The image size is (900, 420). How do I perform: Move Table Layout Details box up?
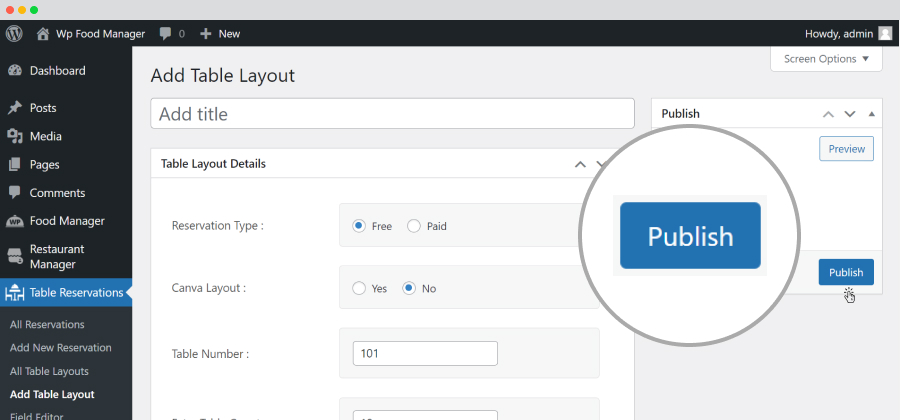(x=580, y=164)
